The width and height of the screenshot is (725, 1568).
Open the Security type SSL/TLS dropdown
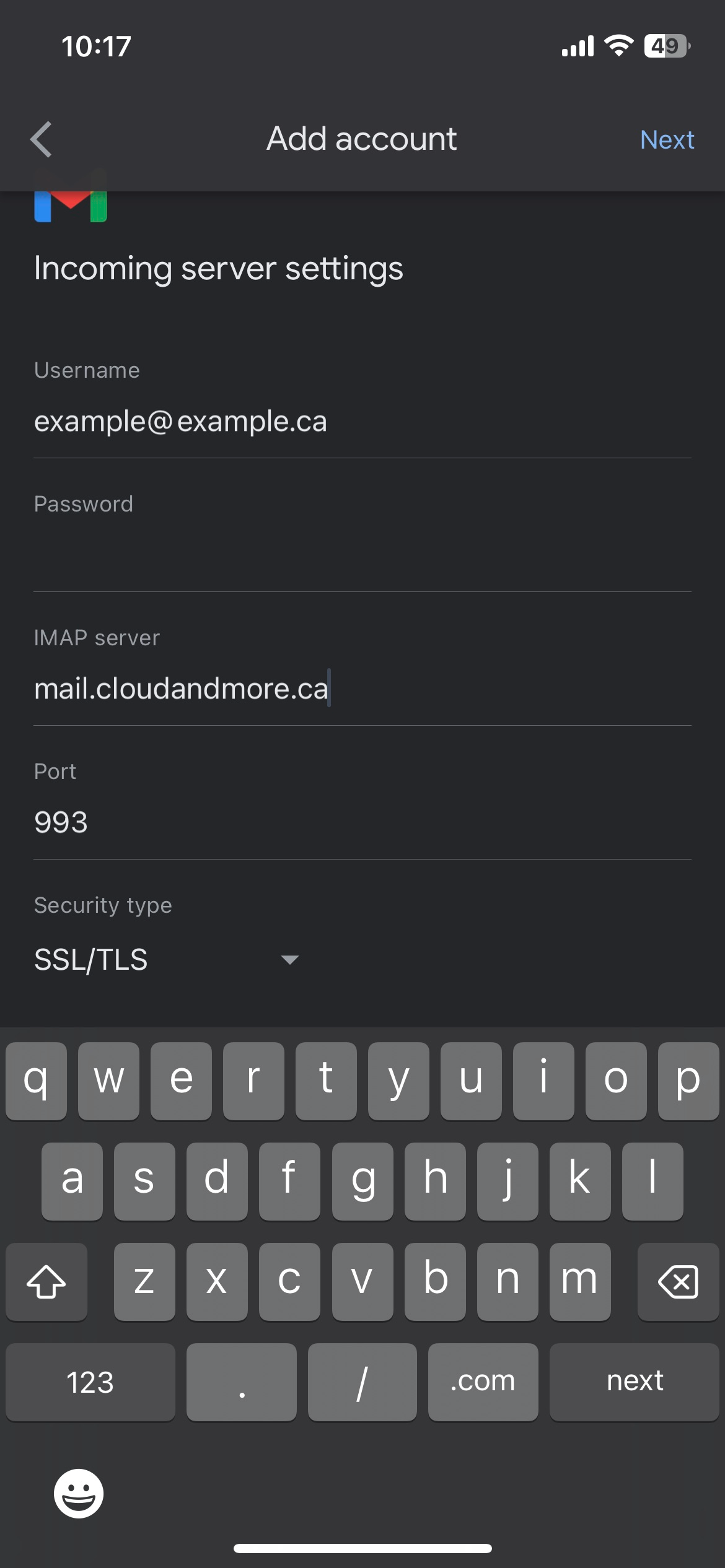coord(167,960)
